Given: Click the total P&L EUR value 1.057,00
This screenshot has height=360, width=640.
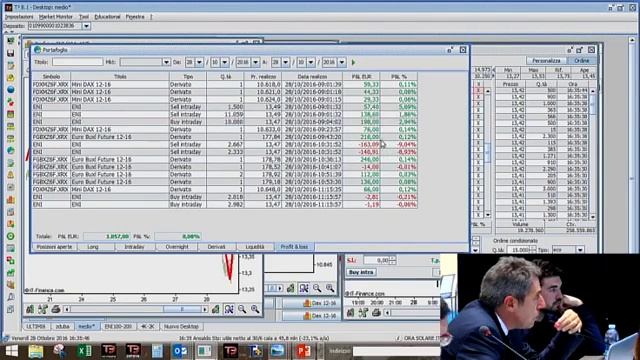Looking at the screenshot, I should pyautogui.click(x=107, y=236).
